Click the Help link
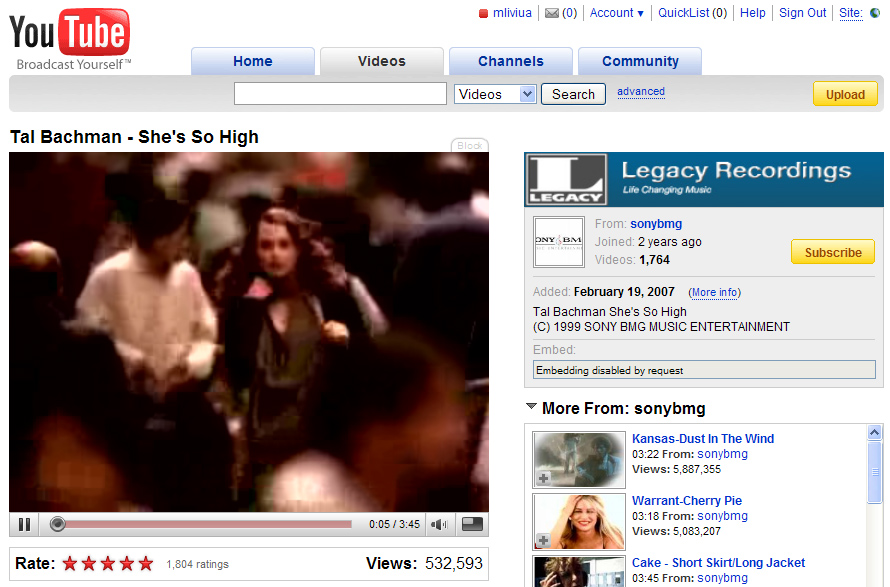Screen dimensions: 890x587 (753, 13)
